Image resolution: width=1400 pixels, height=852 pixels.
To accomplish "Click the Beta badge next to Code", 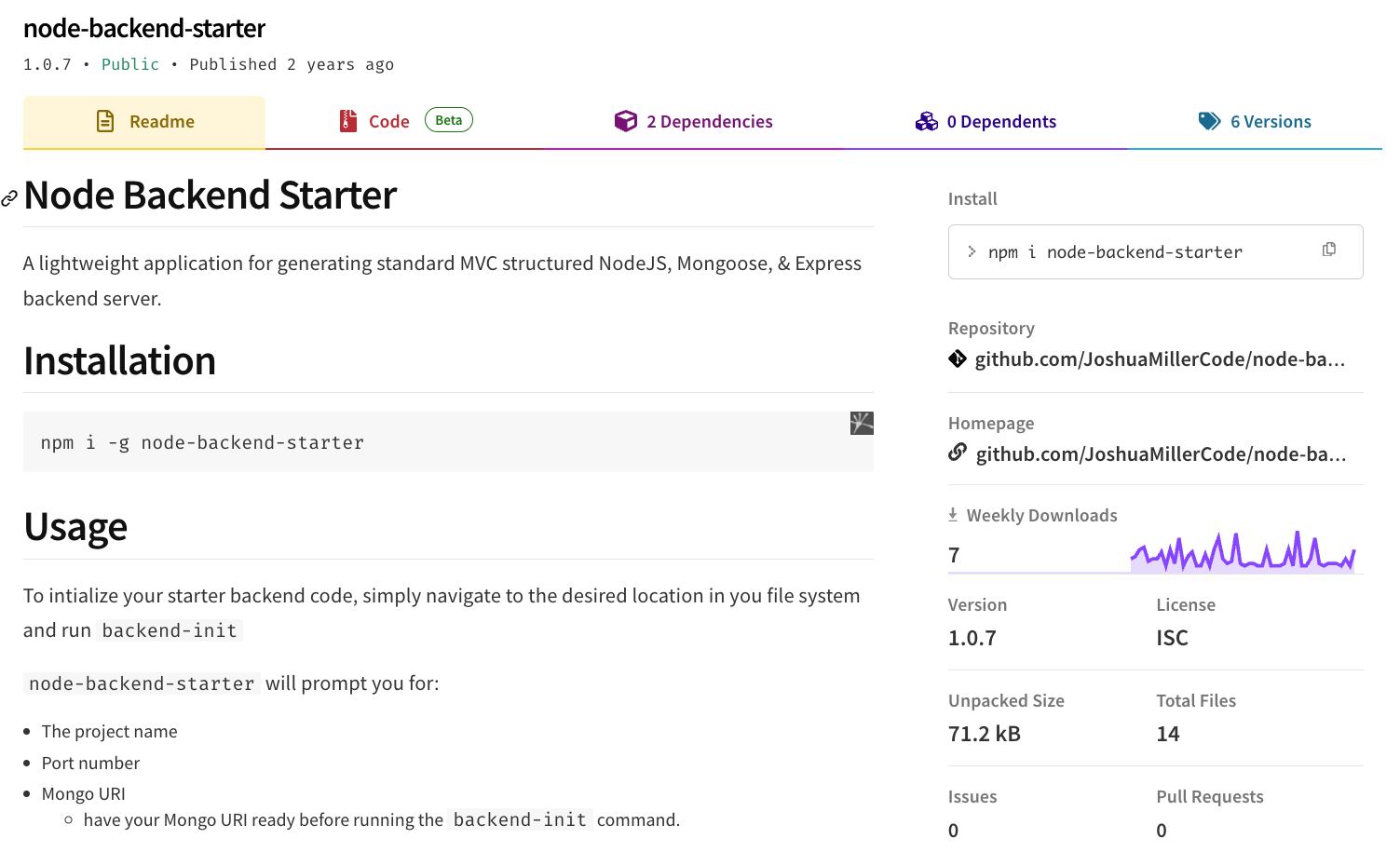I will click(x=449, y=120).
